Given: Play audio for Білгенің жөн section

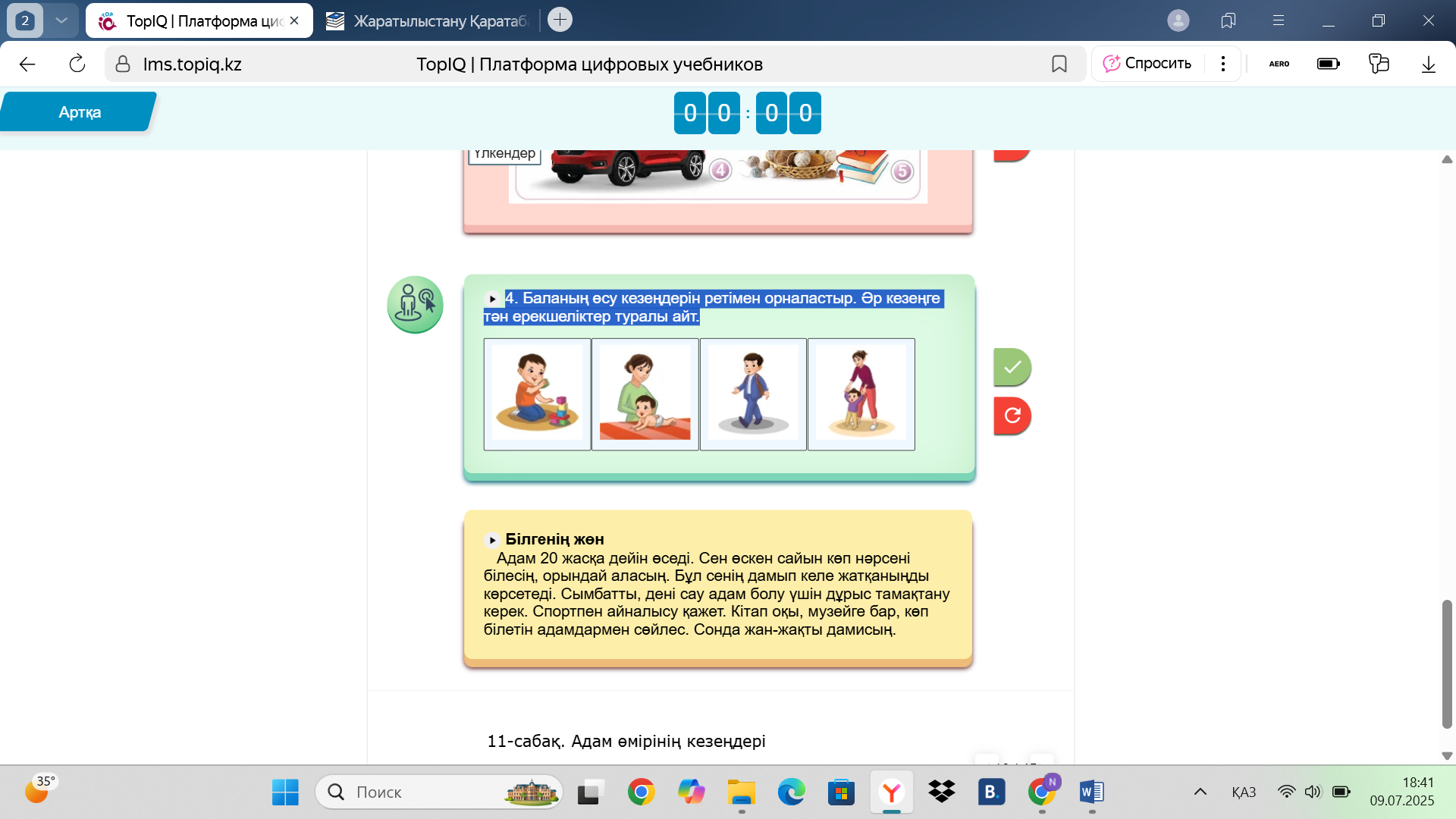Looking at the screenshot, I should pos(492,540).
